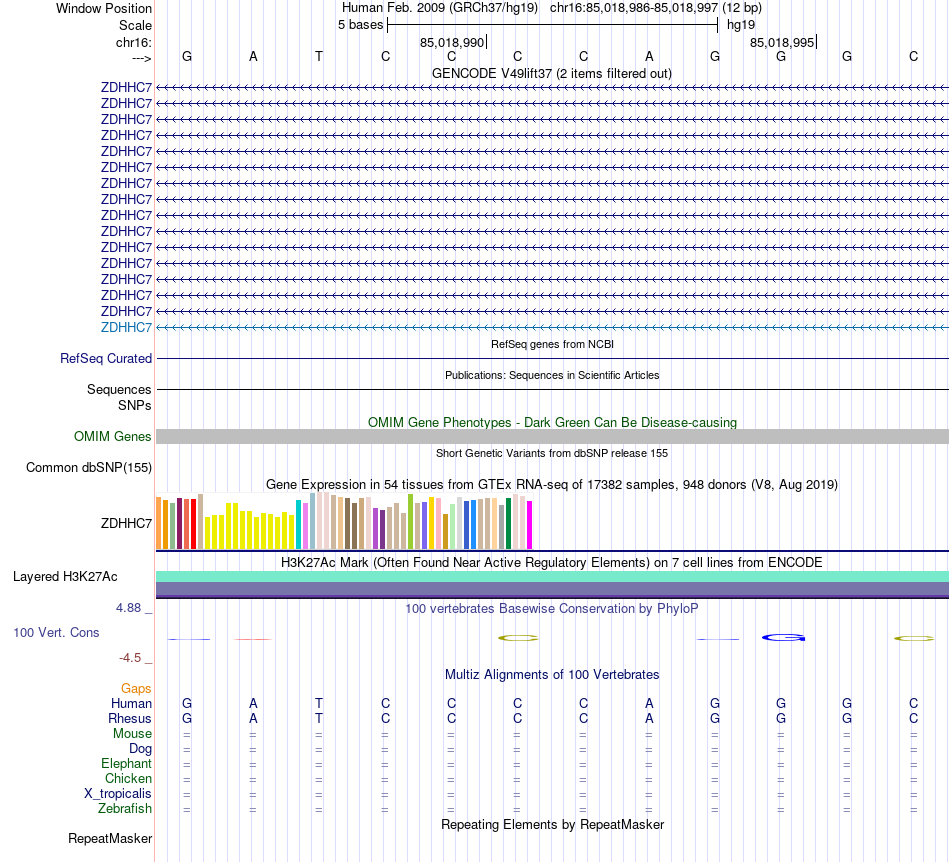Click the red line in PhyloP conservation track

tap(253, 639)
